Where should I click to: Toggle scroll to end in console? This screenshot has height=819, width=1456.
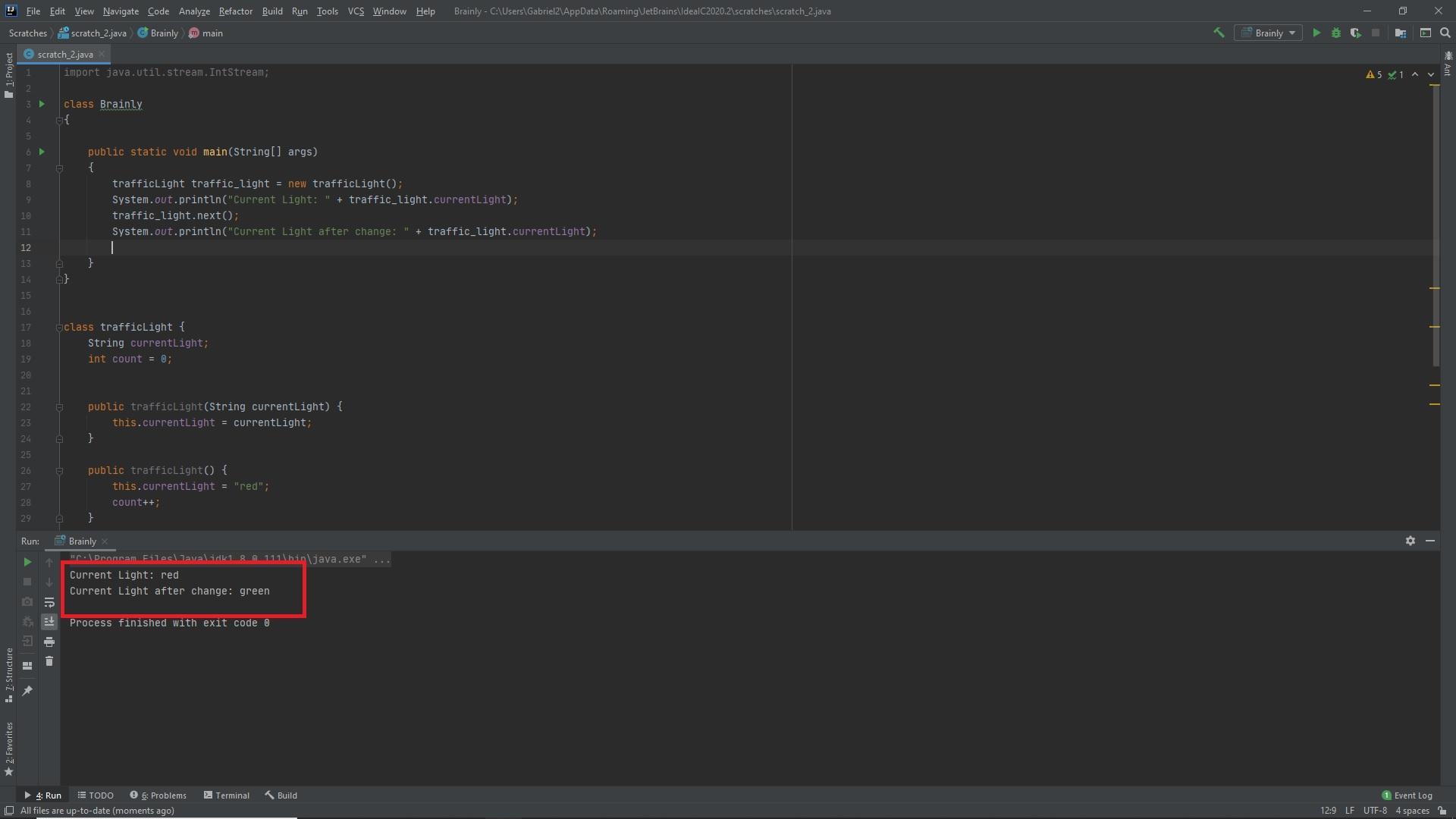[49, 622]
